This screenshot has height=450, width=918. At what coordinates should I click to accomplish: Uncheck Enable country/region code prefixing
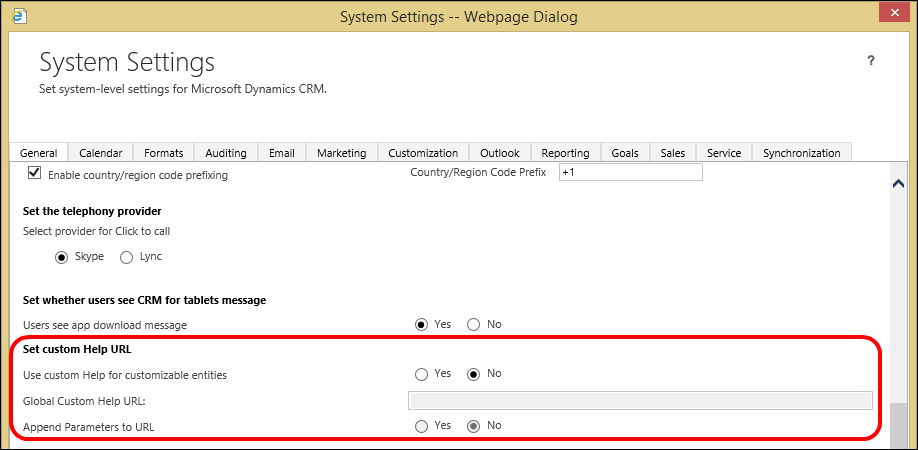[35, 174]
